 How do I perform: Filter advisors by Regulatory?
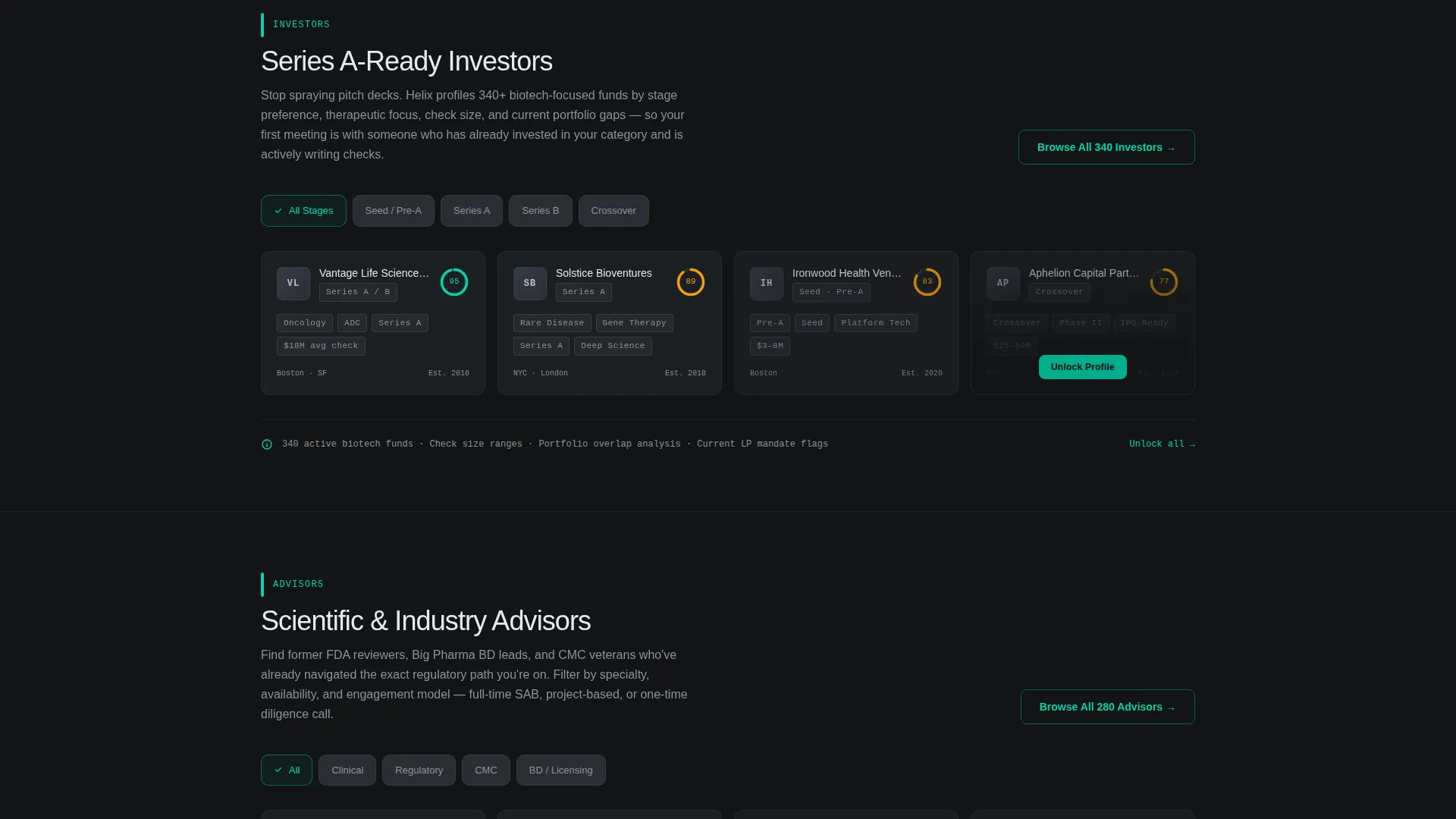pyautogui.click(x=419, y=770)
